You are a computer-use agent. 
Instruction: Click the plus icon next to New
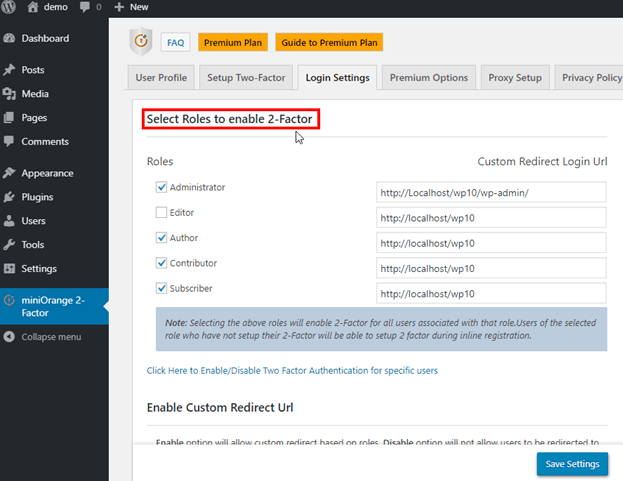pos(119,7)
